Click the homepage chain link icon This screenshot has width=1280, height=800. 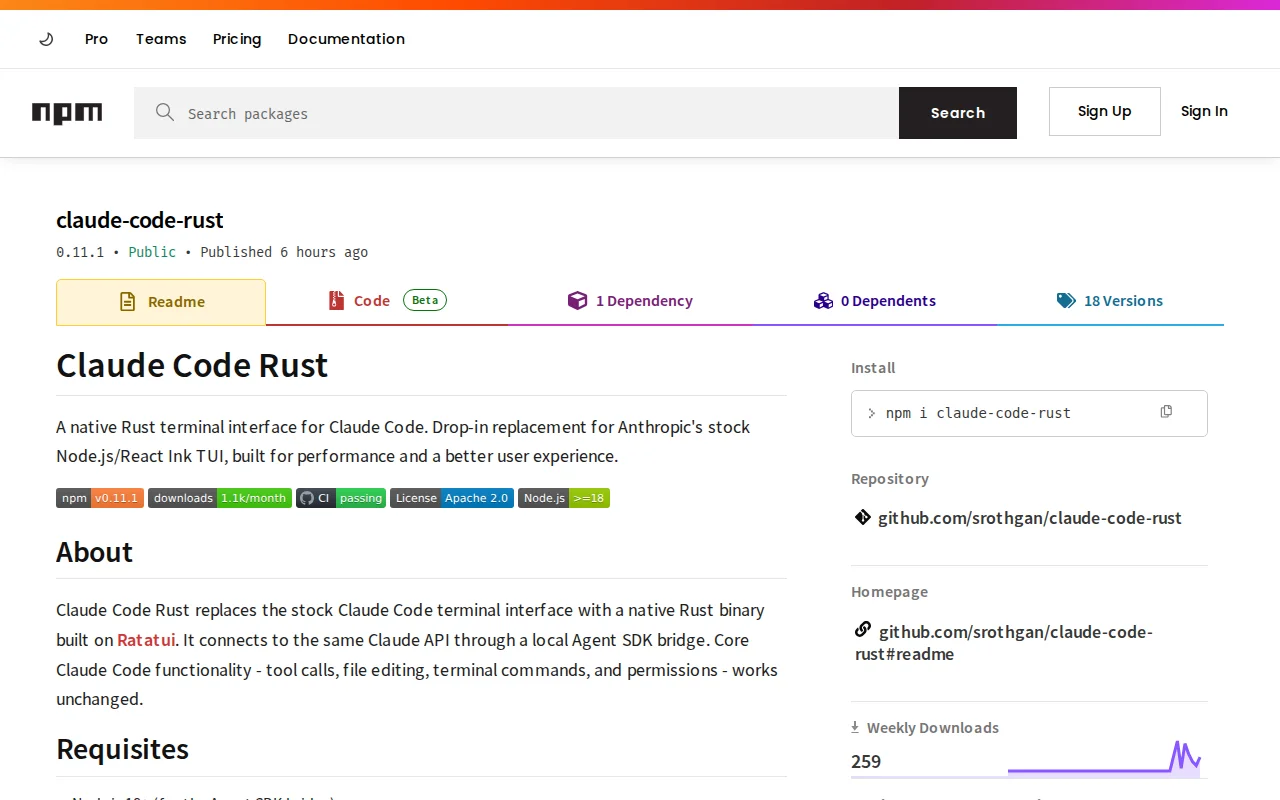coord(863,630)
